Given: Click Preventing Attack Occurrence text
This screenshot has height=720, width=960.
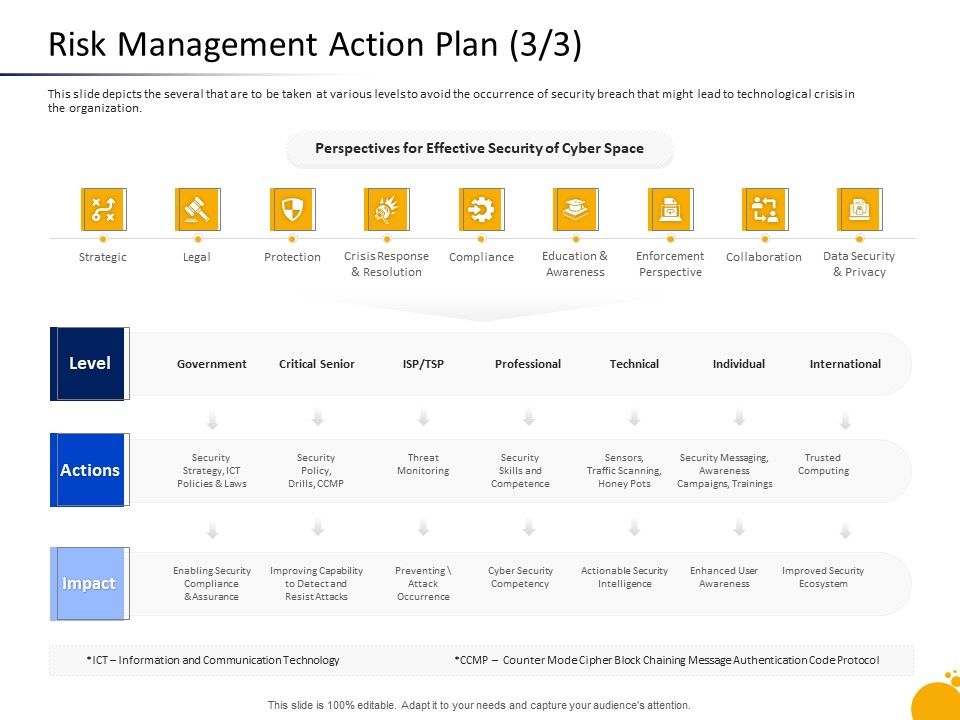Looking at the screenshot, I should [x=423, y=583].
